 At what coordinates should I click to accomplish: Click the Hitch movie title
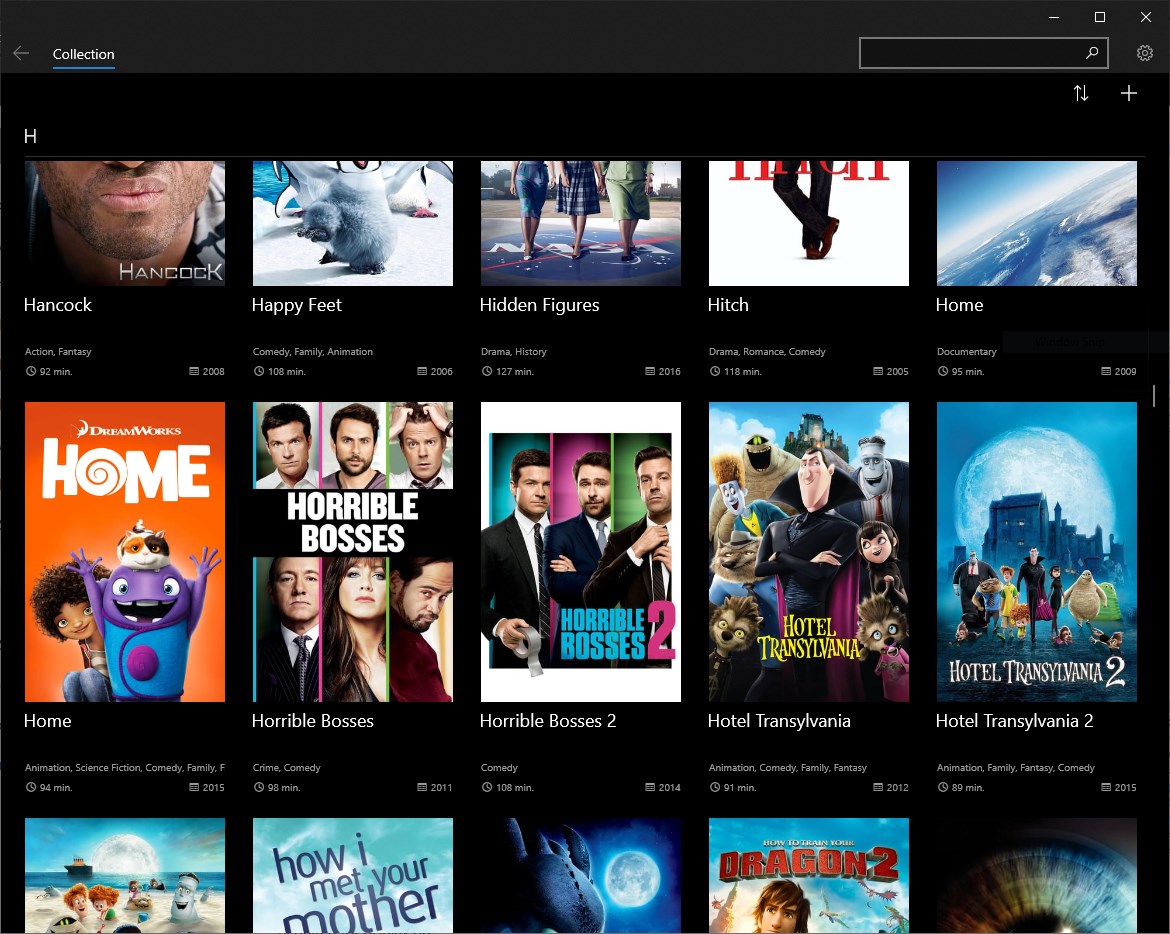click(728, 305)
